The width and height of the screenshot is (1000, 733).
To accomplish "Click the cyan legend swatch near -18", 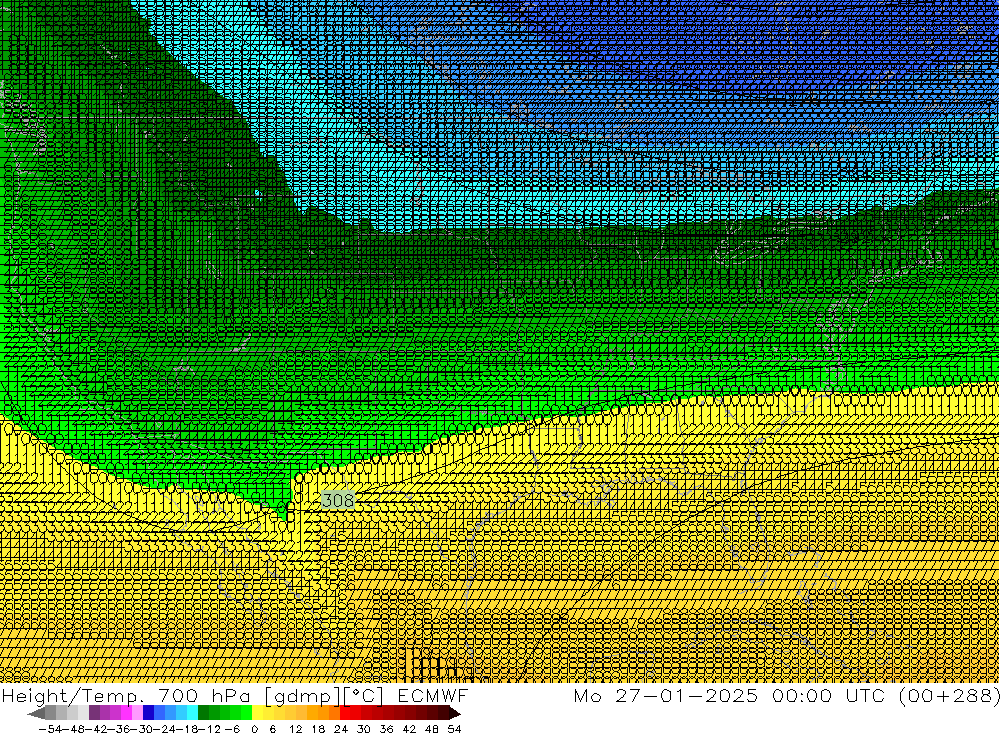I will click(x=192, y=713).
